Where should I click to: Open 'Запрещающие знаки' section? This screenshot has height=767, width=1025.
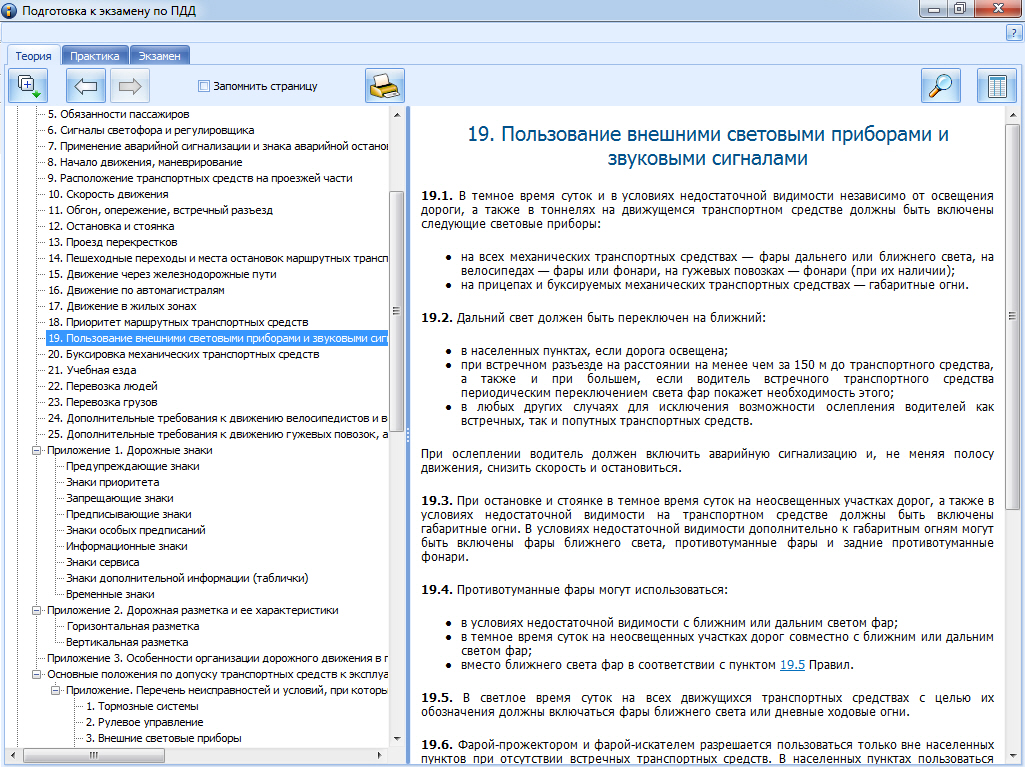(x=120, y=498)
